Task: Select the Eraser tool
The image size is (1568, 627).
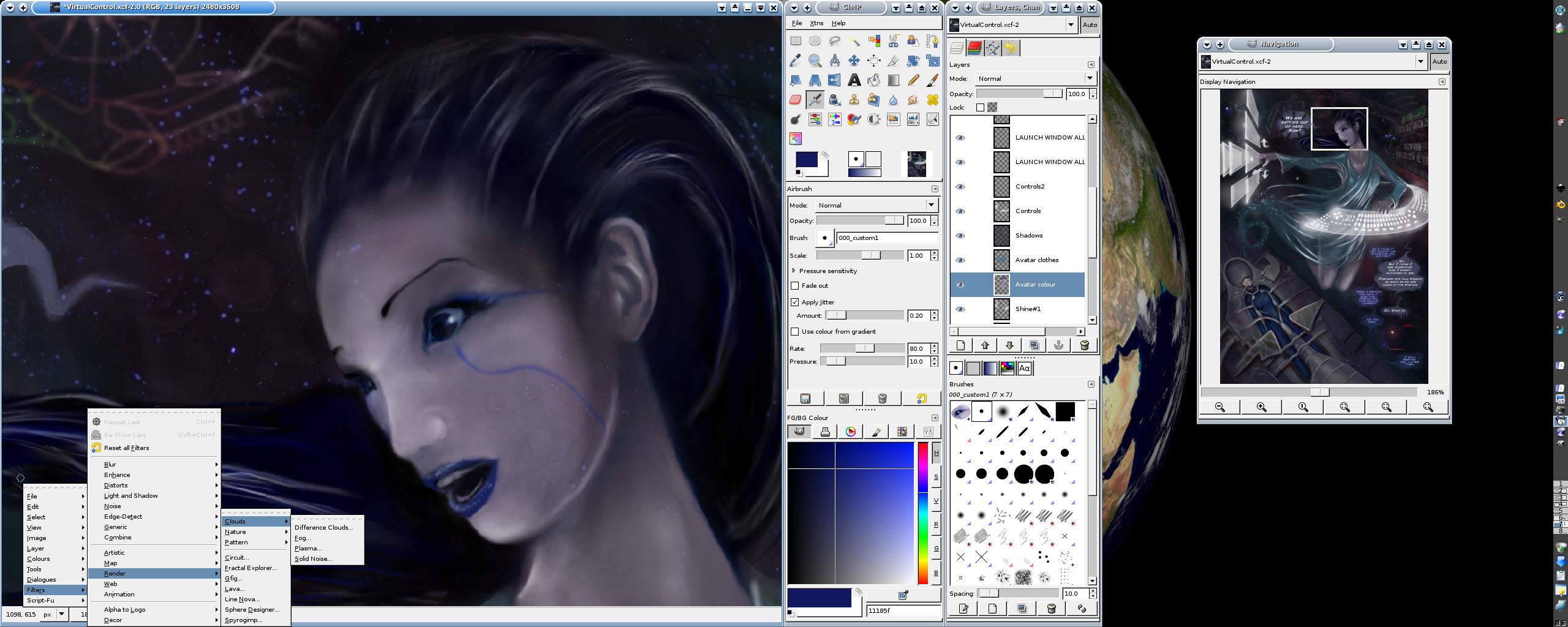Action: pyautogui.click(x=795, y=100)
